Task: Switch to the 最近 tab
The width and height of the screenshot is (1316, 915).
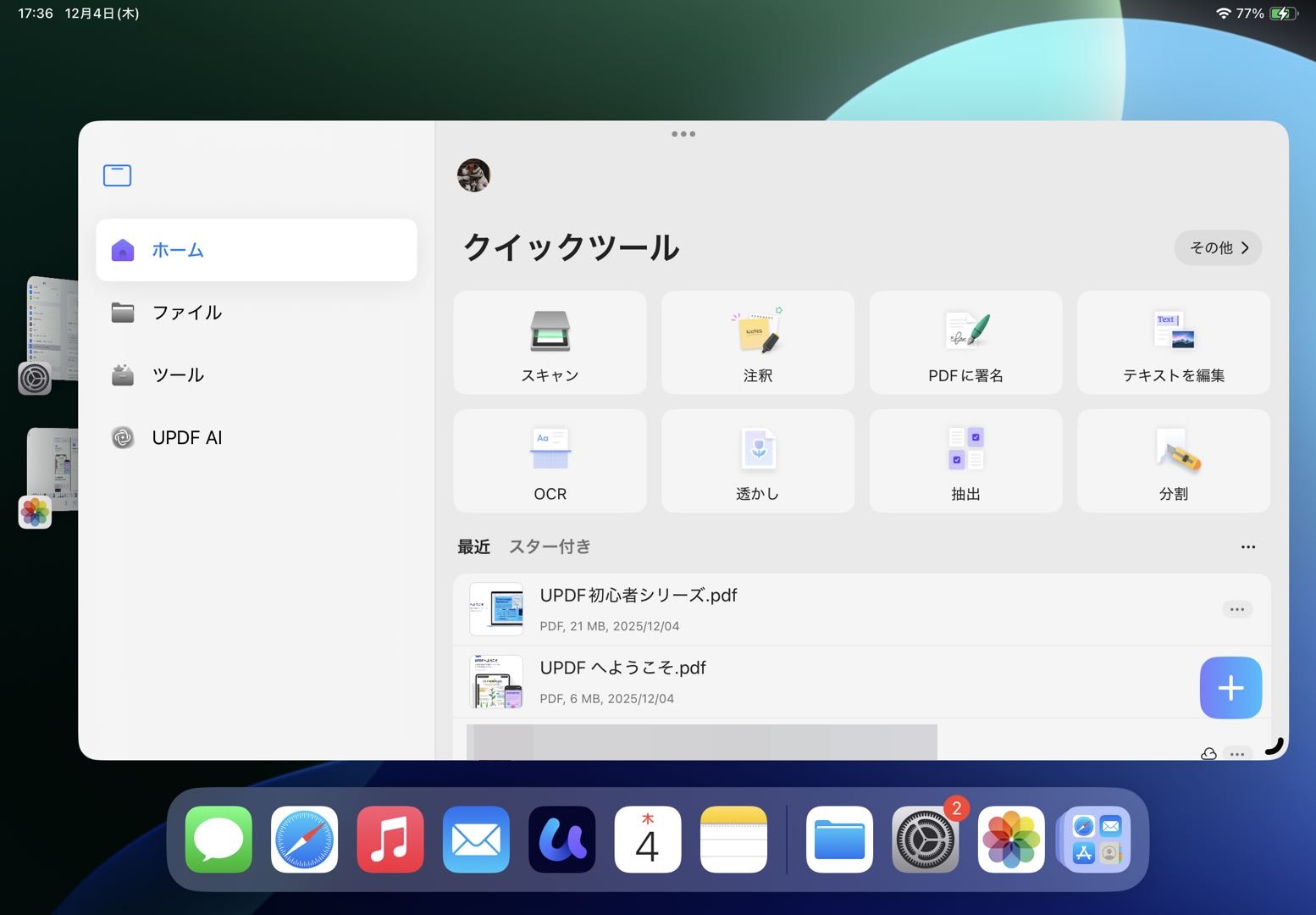Action: (473, 546)
